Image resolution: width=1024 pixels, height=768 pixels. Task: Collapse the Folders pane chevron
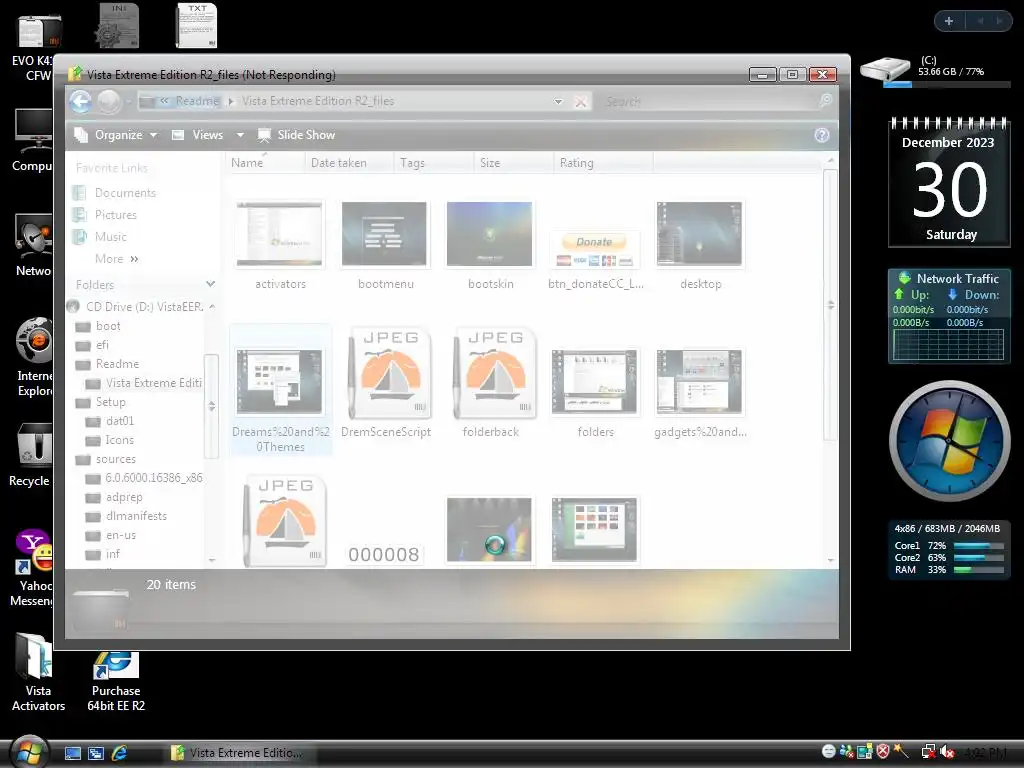(210, 284)
